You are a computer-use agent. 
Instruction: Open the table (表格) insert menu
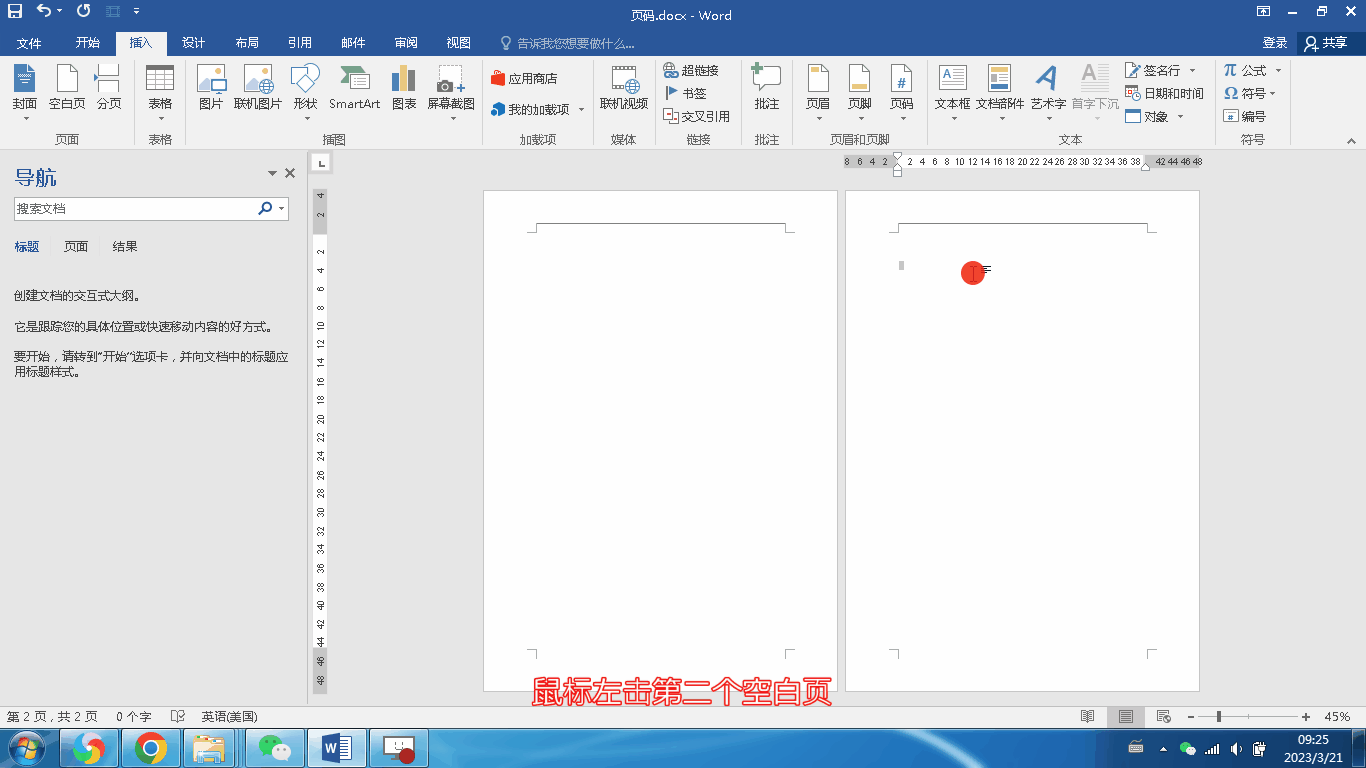(x=160, y=92)
